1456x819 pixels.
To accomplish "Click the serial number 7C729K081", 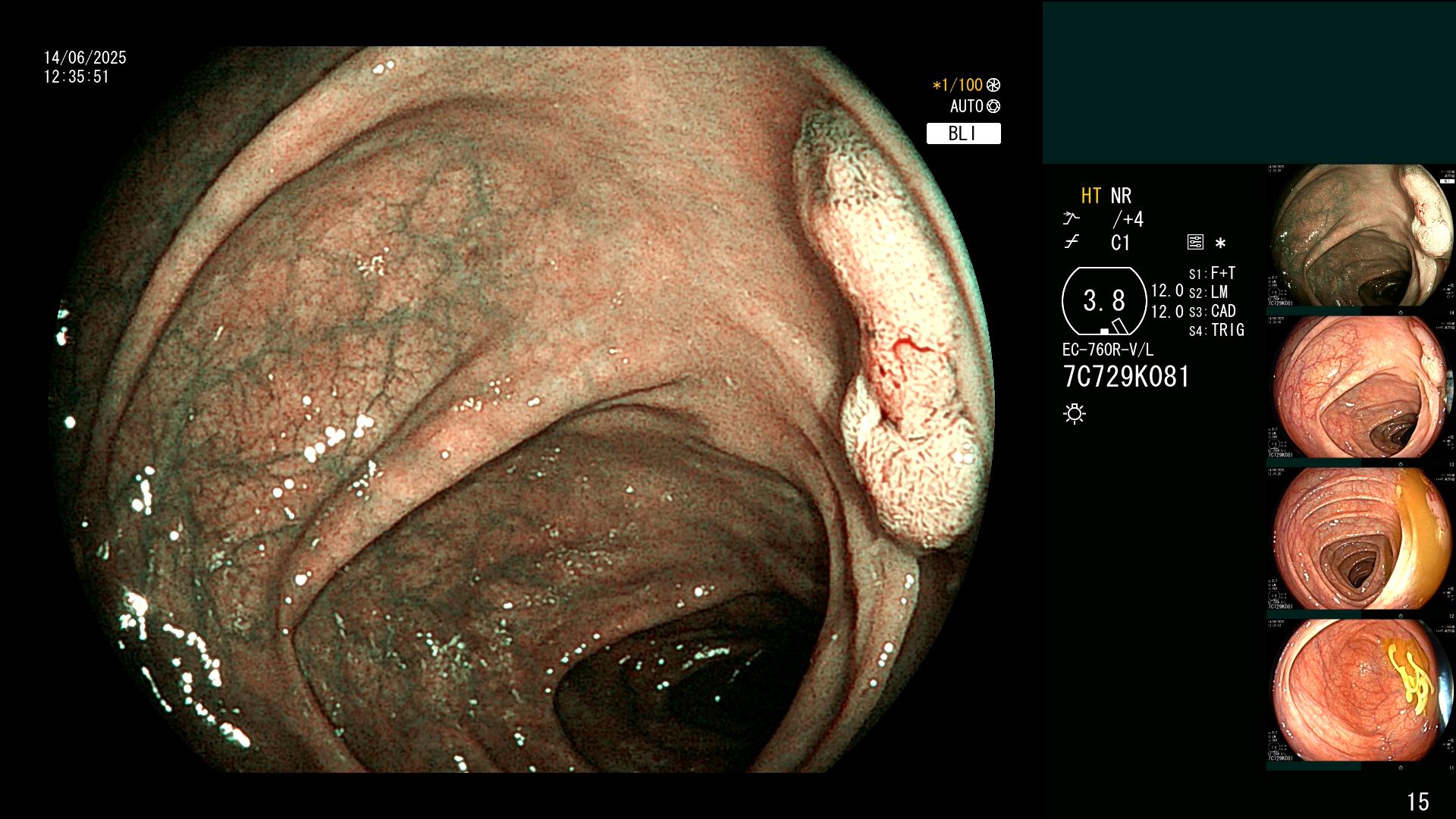I will coord(1126,377).
